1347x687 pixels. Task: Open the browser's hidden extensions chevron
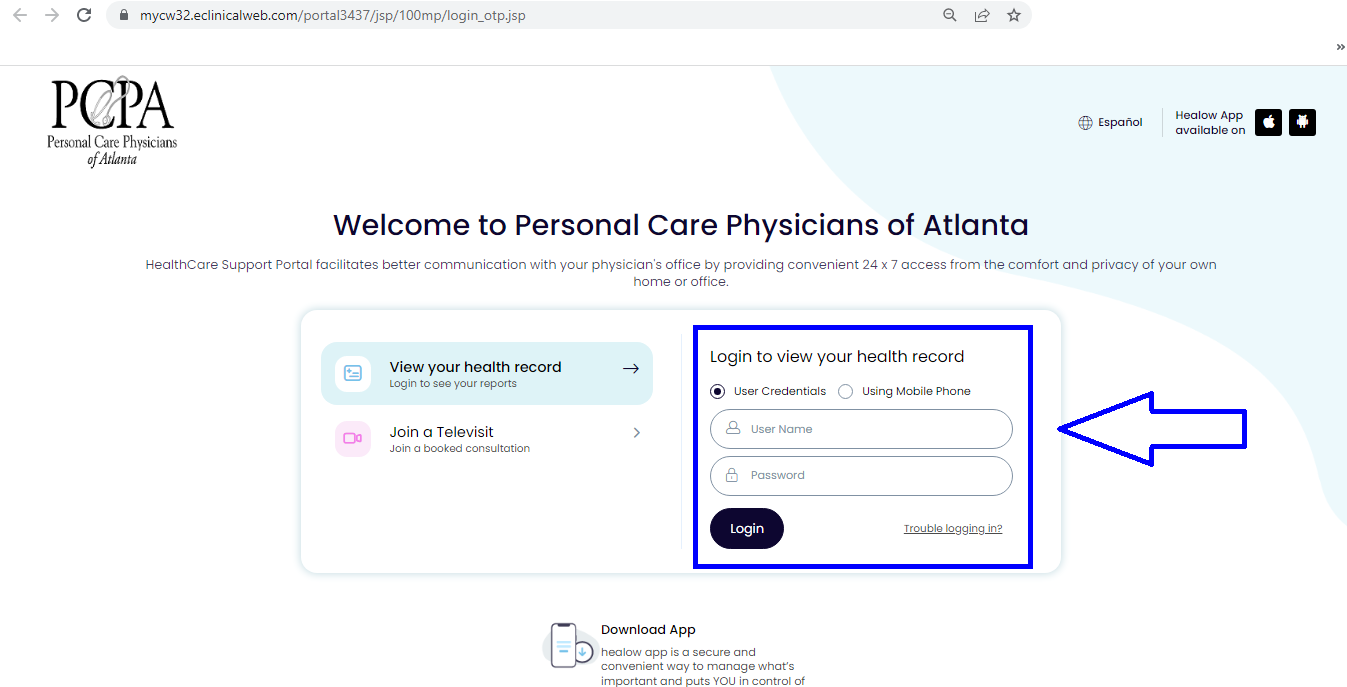[x=1340, y=46]
